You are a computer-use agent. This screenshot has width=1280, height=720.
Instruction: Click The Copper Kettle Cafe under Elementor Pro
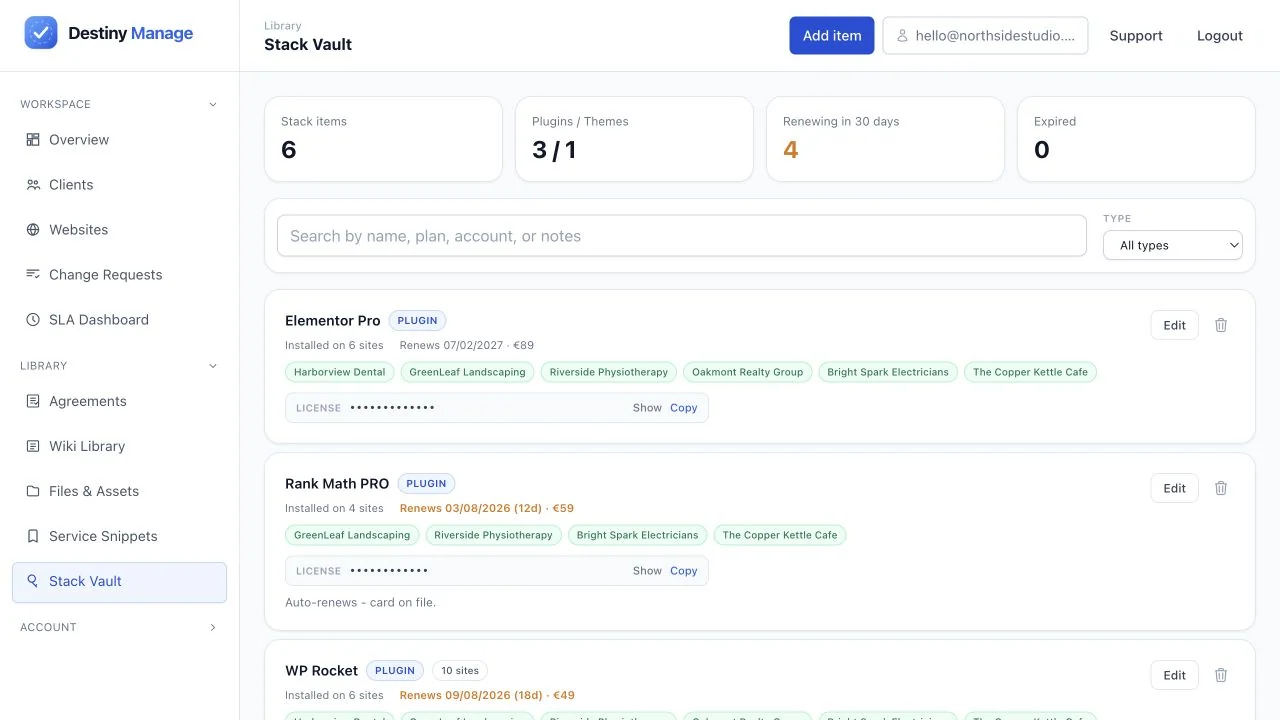1030,372
